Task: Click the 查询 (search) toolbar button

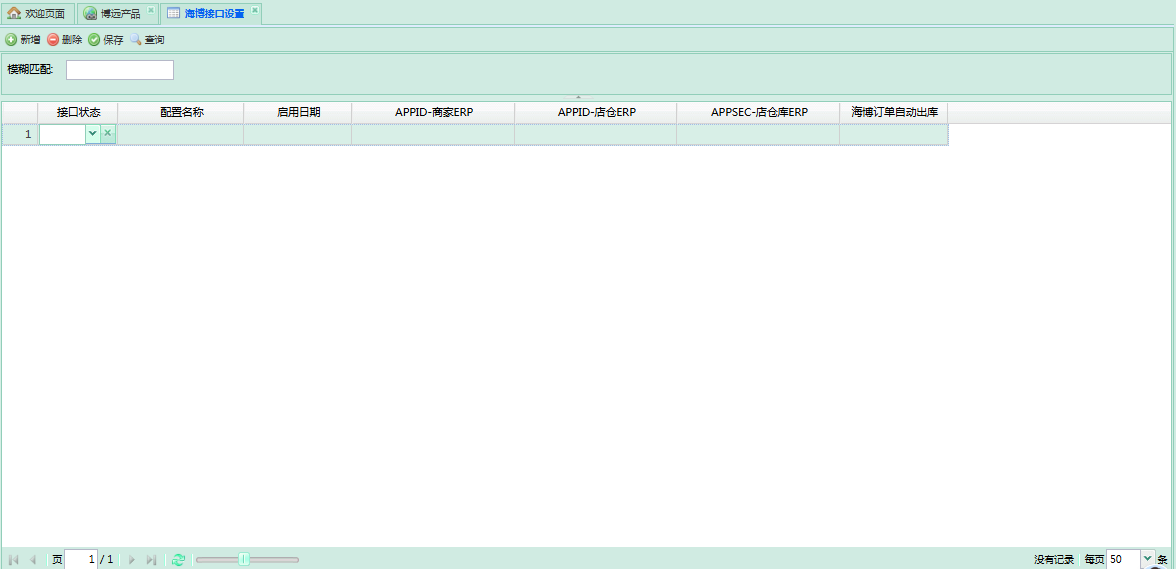Action: [147, 40]
